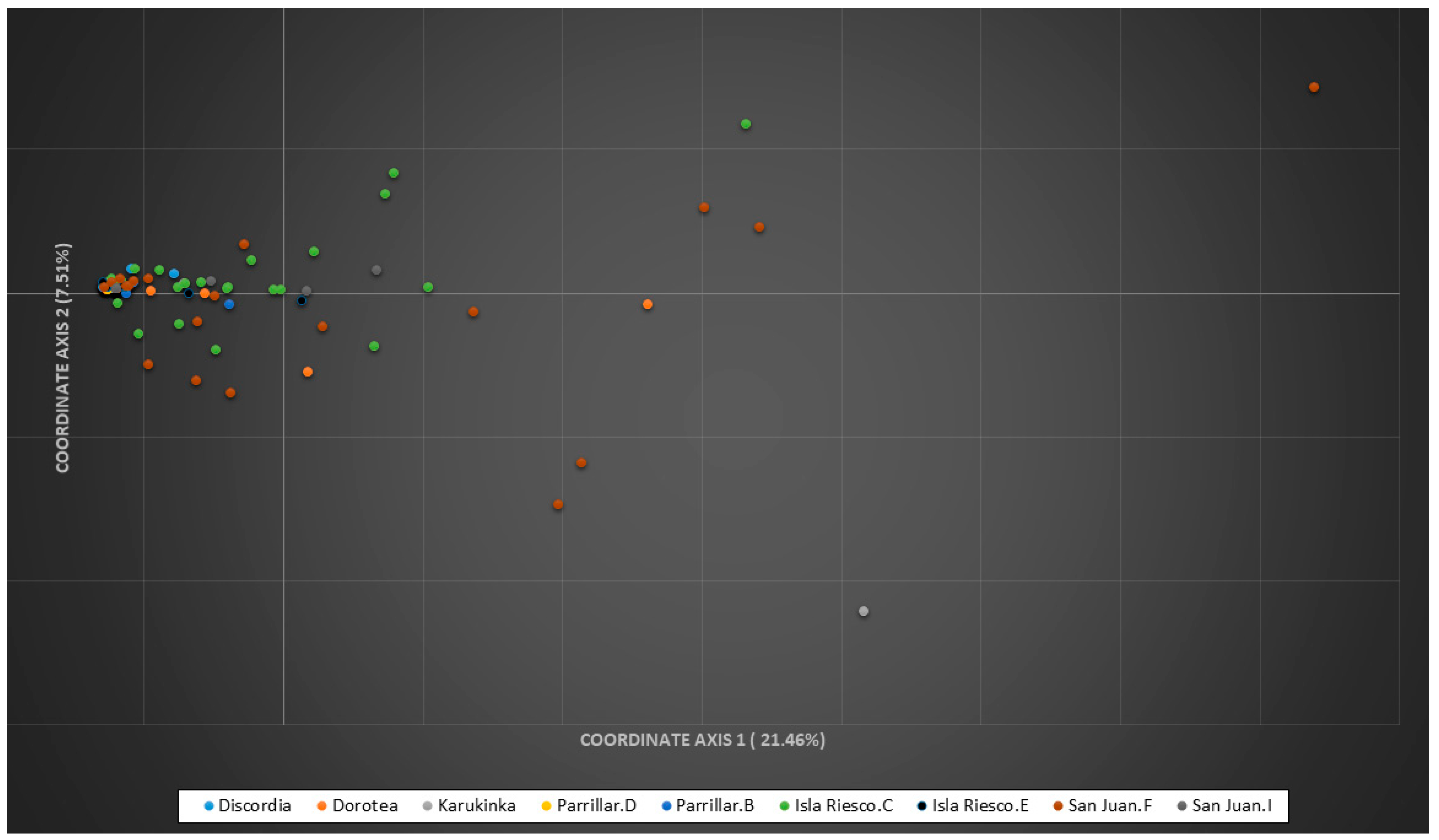Click the San Juan.F brown legend marker
1439x840 pixels.
(x=1057, y=806)
